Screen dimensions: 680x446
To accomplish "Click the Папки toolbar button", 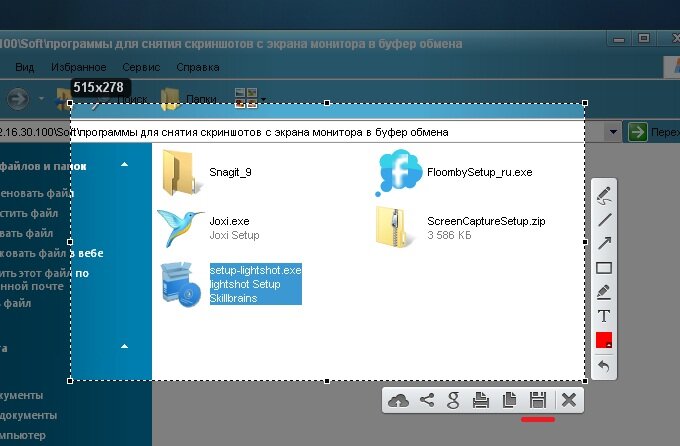I will pyautogui.click(x=189, y=99).
